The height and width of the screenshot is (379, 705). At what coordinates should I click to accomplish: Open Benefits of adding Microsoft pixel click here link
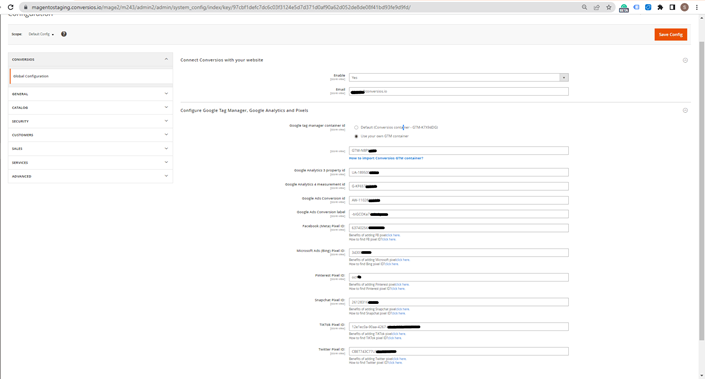point(403,260)
